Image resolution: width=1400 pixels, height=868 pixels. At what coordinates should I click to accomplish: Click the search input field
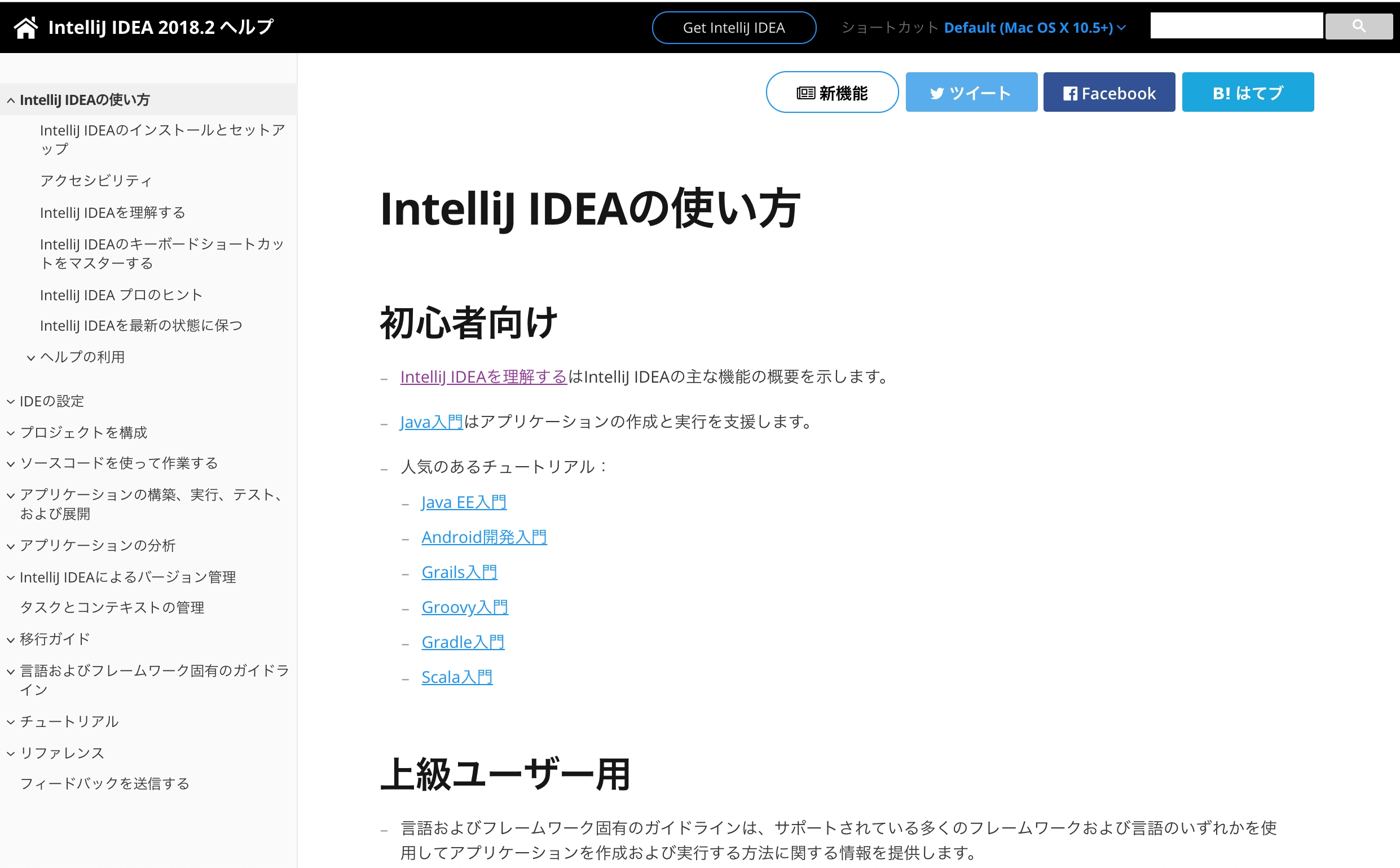(x=1236, y=27)
